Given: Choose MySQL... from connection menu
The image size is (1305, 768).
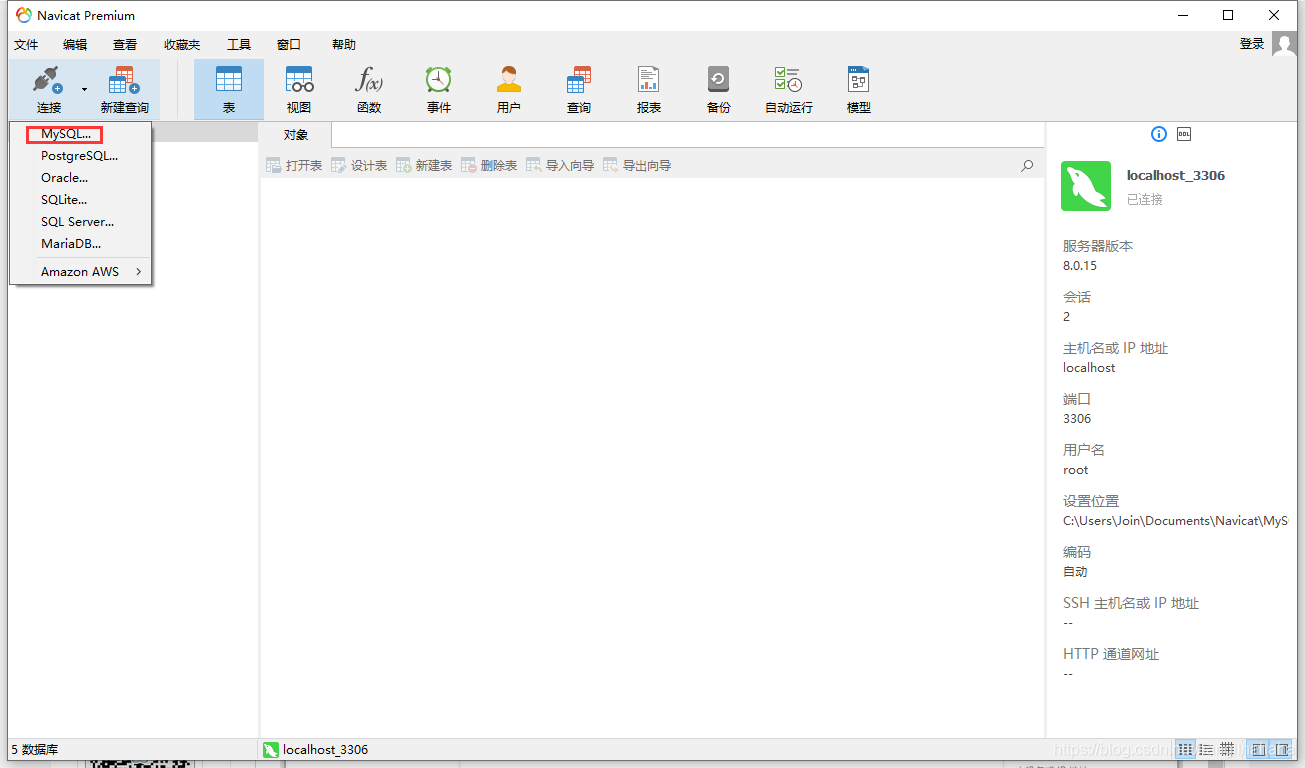Looking at the screenshot, I should pos(80,134).
